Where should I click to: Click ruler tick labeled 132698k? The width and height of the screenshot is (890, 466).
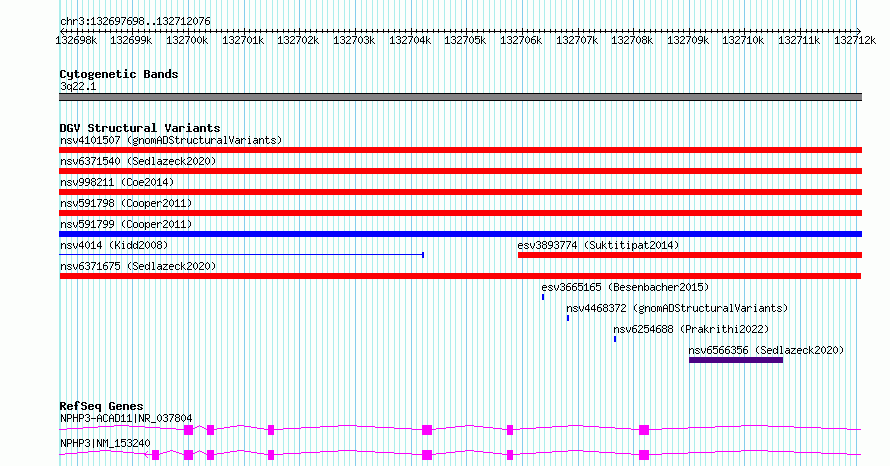click(76, 40)
